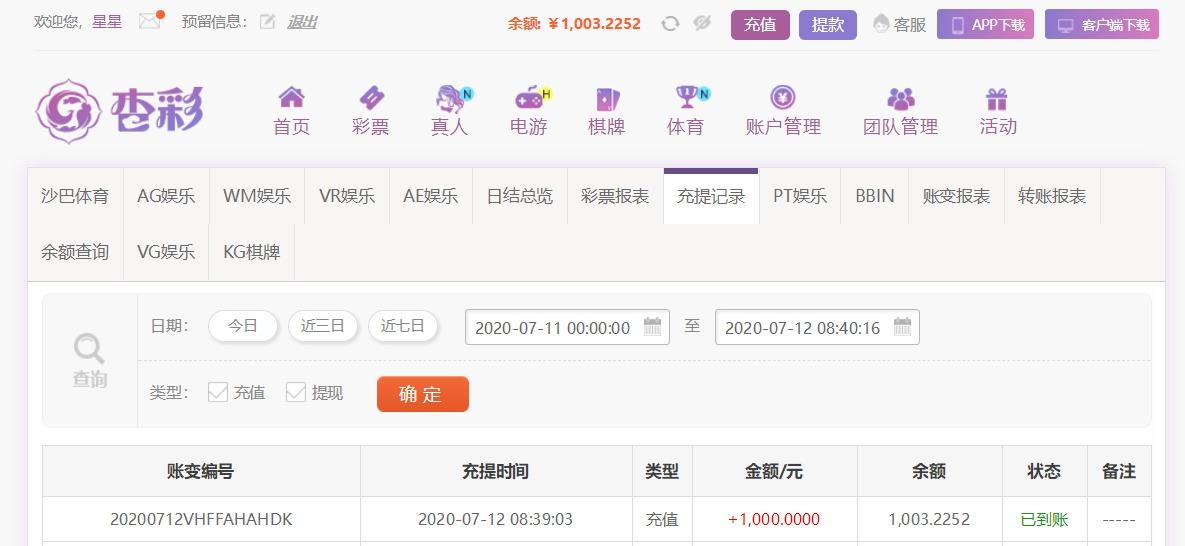Image resolution: width=1185 pixels, height=546 pixels.
Task: Select the 近七日 date range
Action: click(x=403, y=326)
